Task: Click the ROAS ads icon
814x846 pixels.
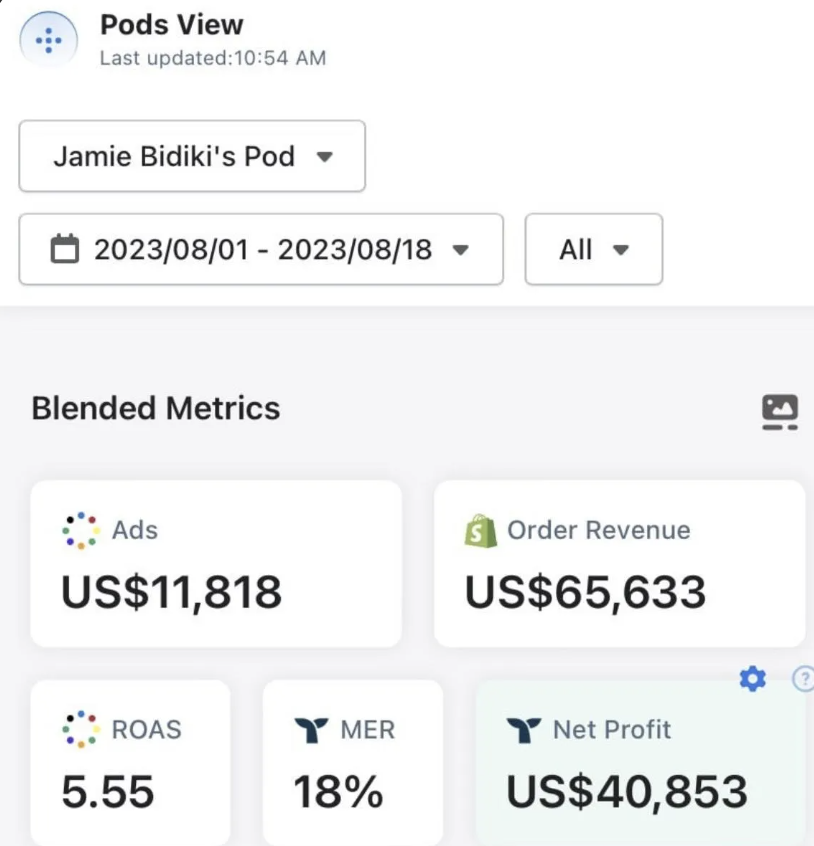Action: [x=79, y=730]
